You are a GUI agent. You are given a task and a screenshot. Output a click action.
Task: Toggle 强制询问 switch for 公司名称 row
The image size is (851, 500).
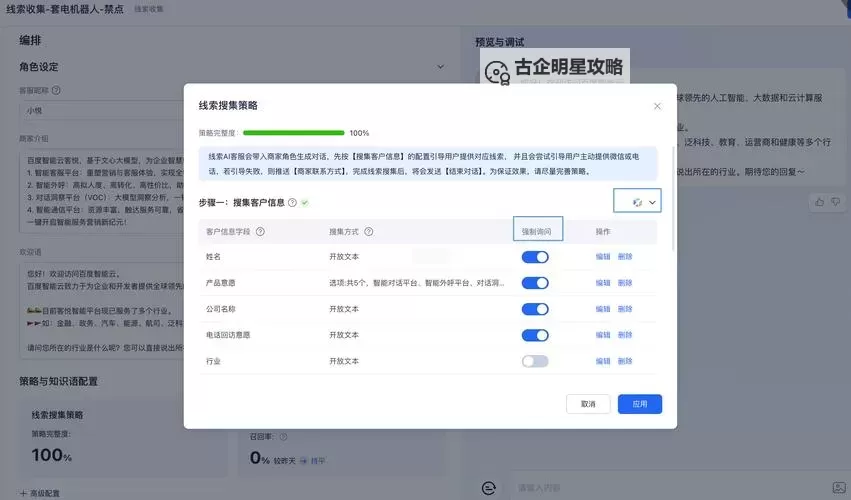pyautogui.click(x=535, y=309)
